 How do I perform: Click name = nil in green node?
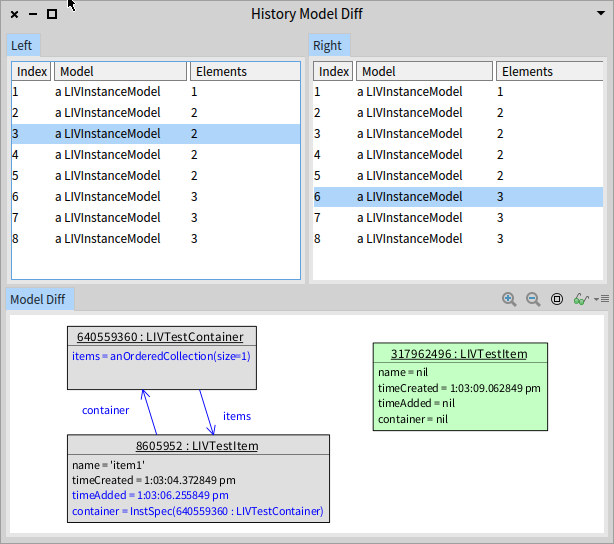tap(403, 372)
